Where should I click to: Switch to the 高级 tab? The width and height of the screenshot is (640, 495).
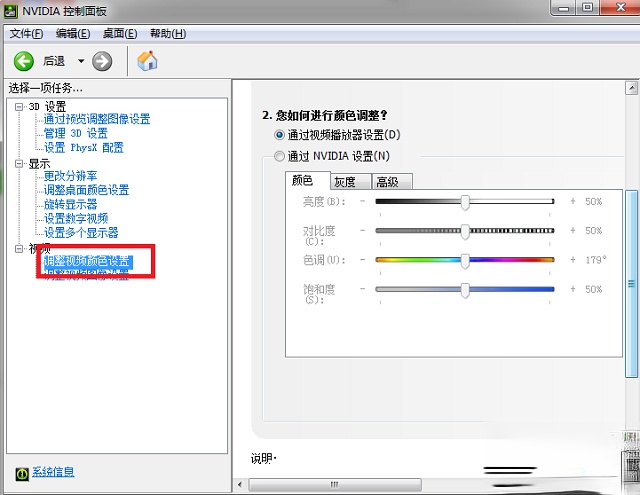tap(392, 182)
